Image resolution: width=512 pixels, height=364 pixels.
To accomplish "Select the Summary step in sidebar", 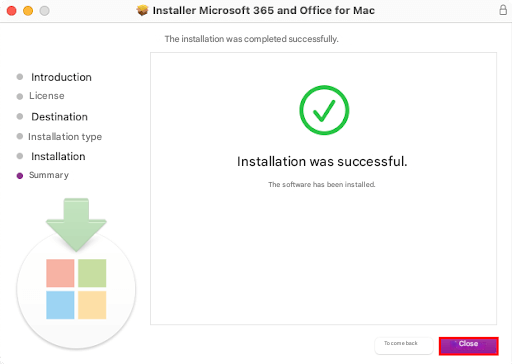I will point(49,175).
